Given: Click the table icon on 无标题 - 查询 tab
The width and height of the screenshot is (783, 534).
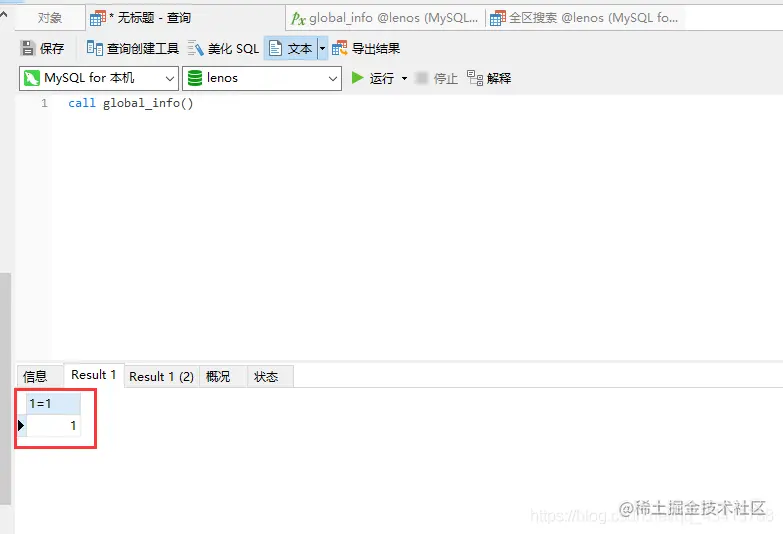Looking at the screenshot, I should pyautogui.click(x=97, y=18).
